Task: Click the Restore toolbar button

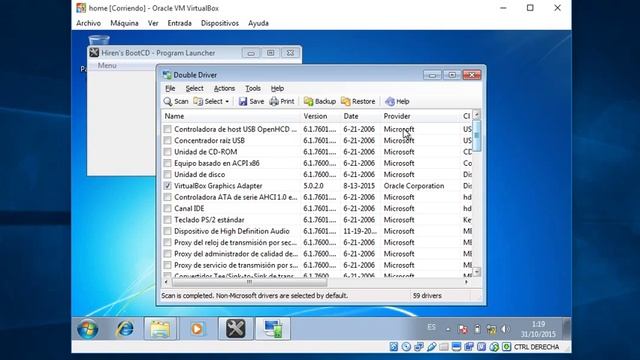Action: point(358,101)
